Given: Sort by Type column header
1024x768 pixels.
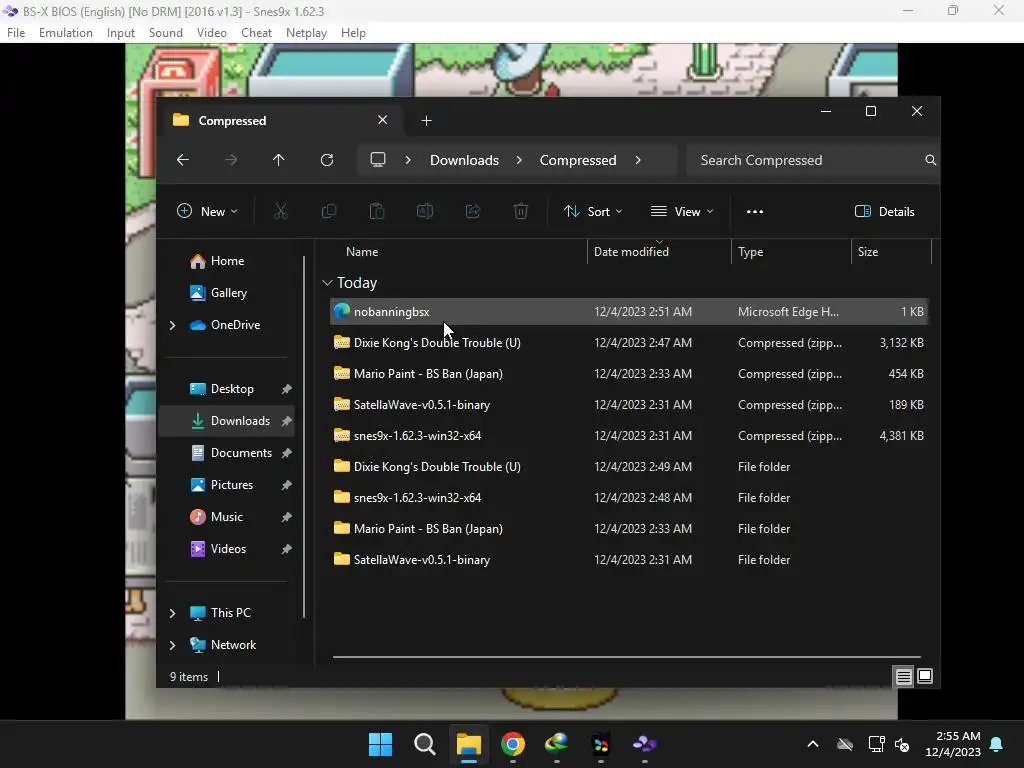Looking at the screenshot, I should (750, 251).
